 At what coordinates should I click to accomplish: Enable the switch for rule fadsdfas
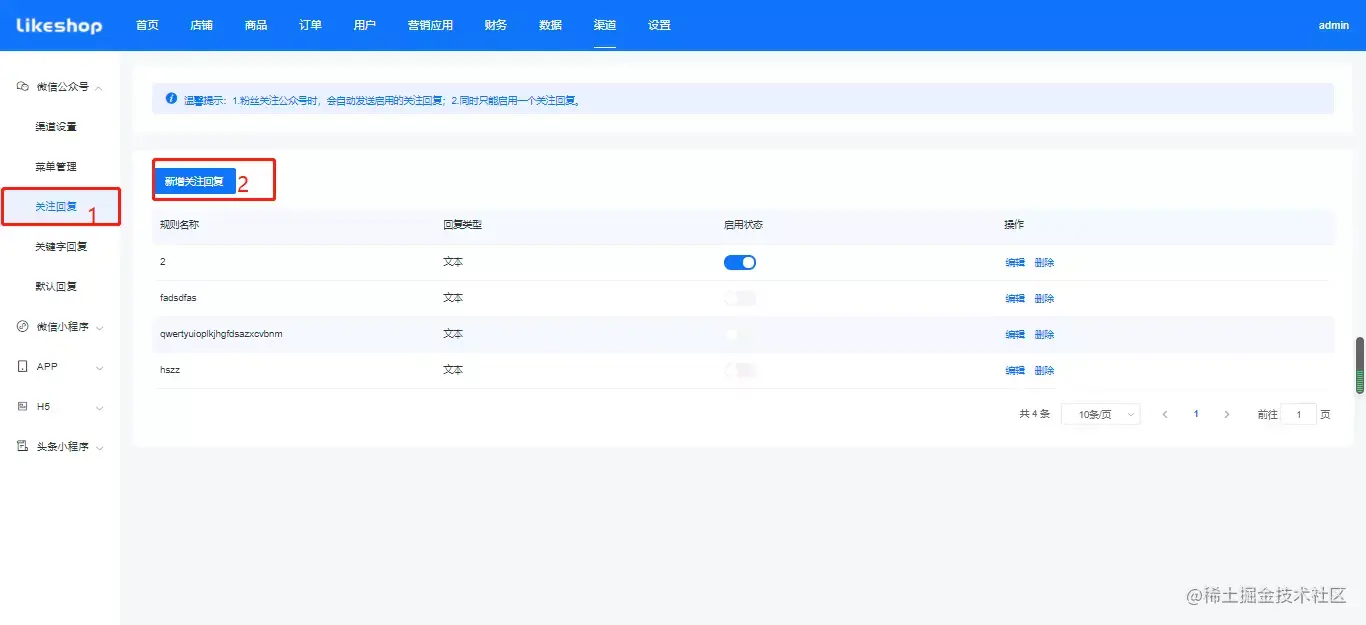(740, 298)
